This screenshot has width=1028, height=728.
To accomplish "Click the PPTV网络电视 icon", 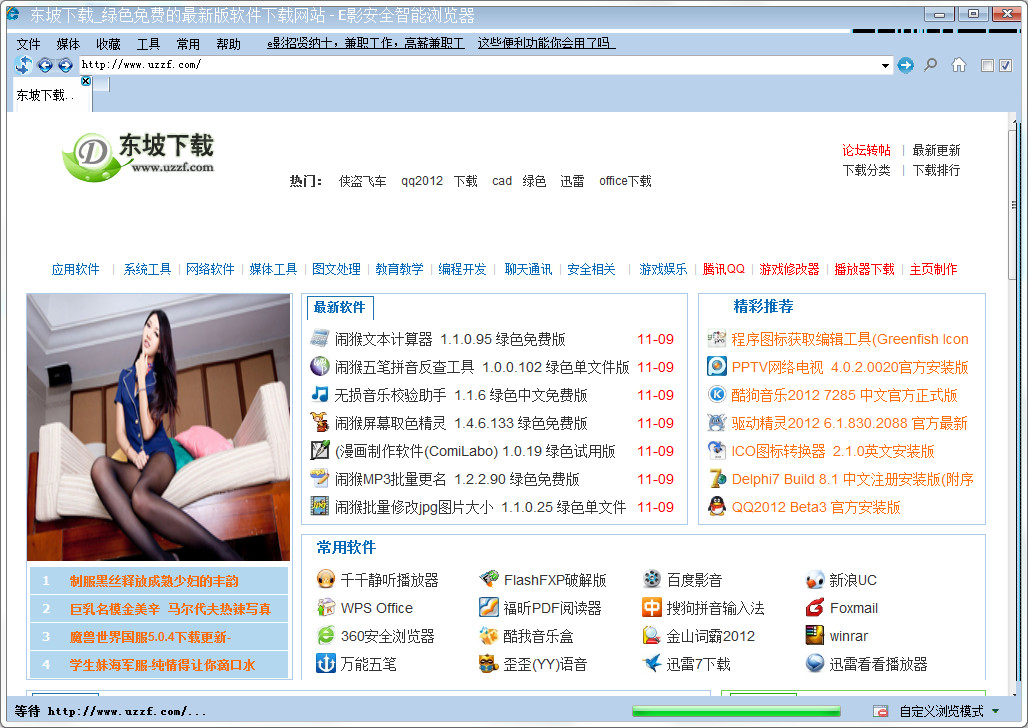I will (717, 366).
